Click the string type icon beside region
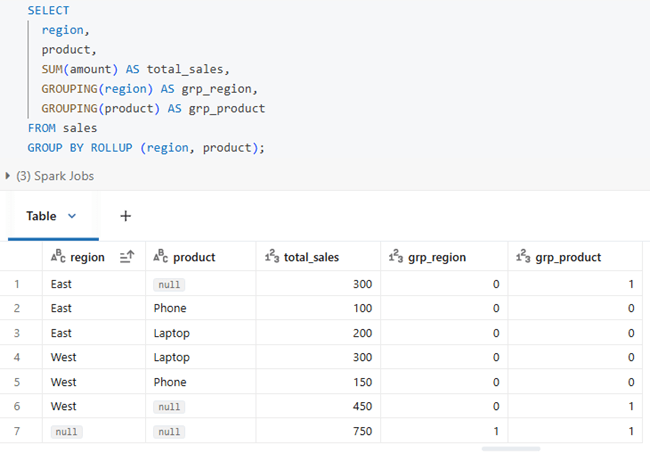Viewport: 650px width, 453px height. click(58, 257)
